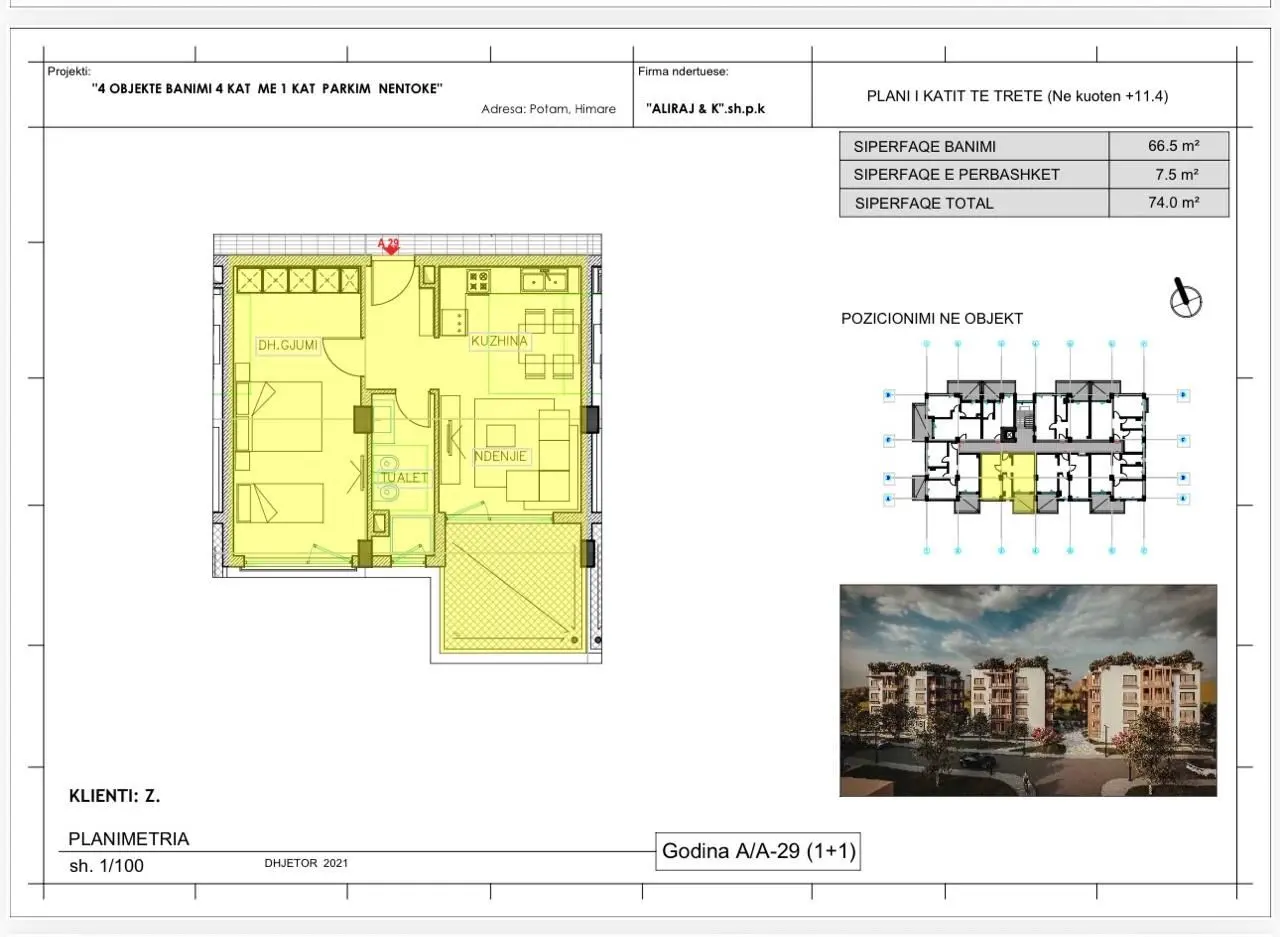The height and width of the screenshot is (937, 1280).
Task: Click the Firma ndertuese label
Action: tap(683, 72)
